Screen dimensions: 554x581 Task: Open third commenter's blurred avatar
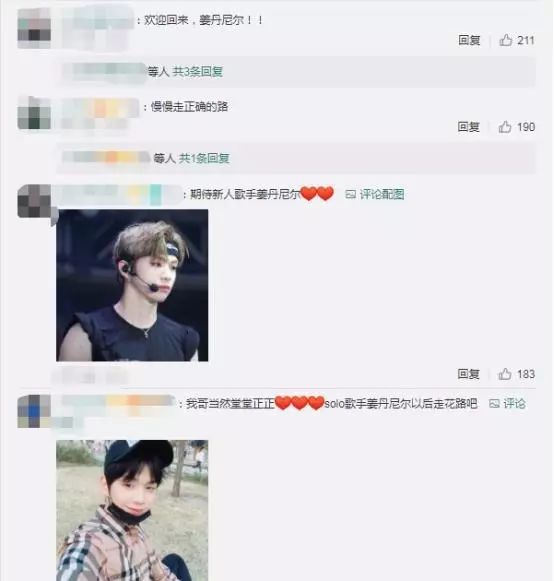click(x=34, y=201)
